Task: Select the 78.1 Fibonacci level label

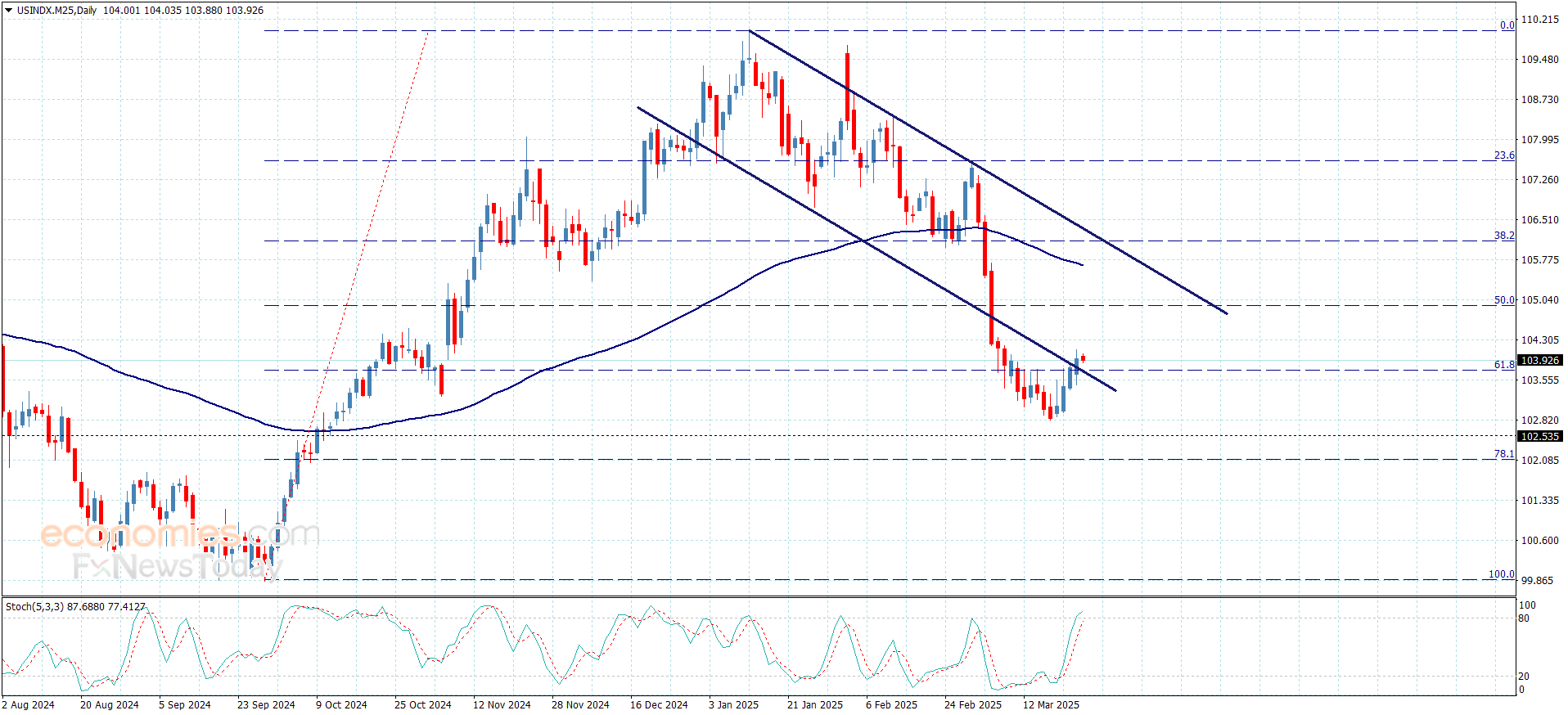Action: coord(1504,454)
